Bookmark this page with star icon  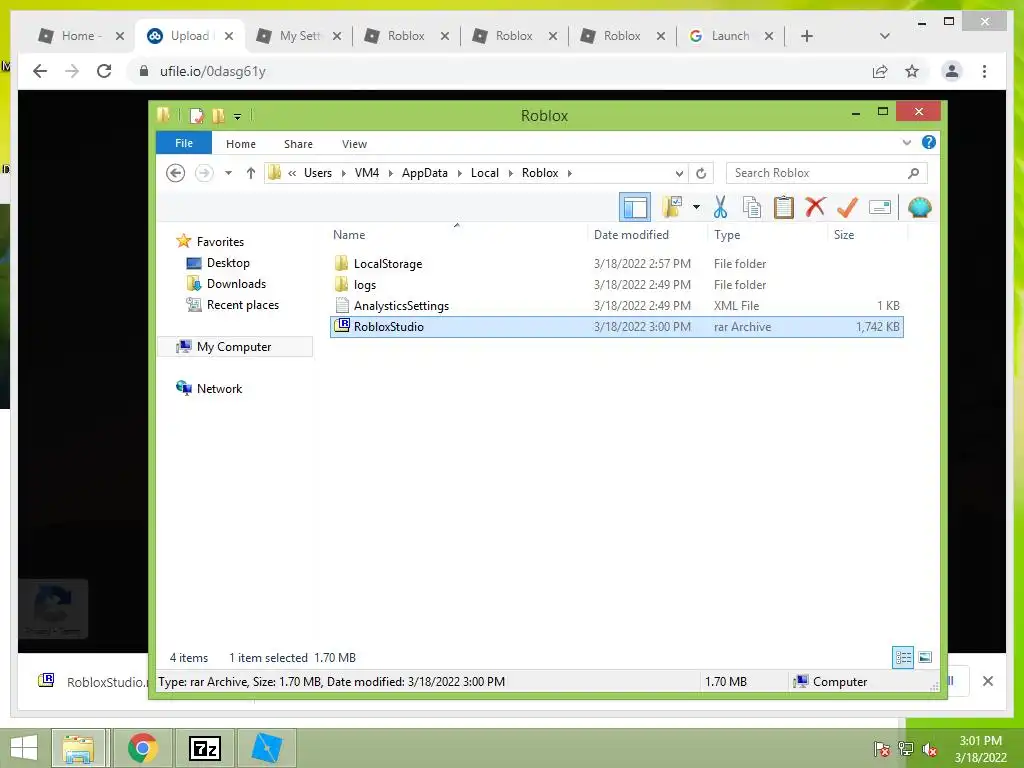(x=912, y=71)
